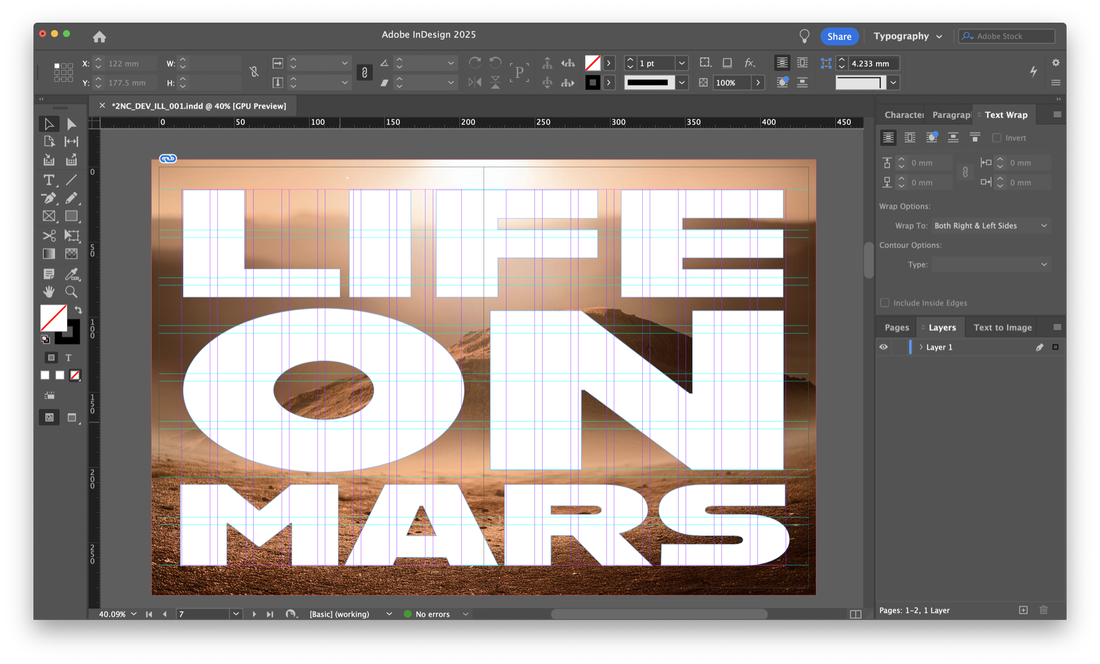The height and width of the screenshot is (664, 1100).
Task: Toggle Include Inside Edges checkbox
Action: [x=885, y=303]
